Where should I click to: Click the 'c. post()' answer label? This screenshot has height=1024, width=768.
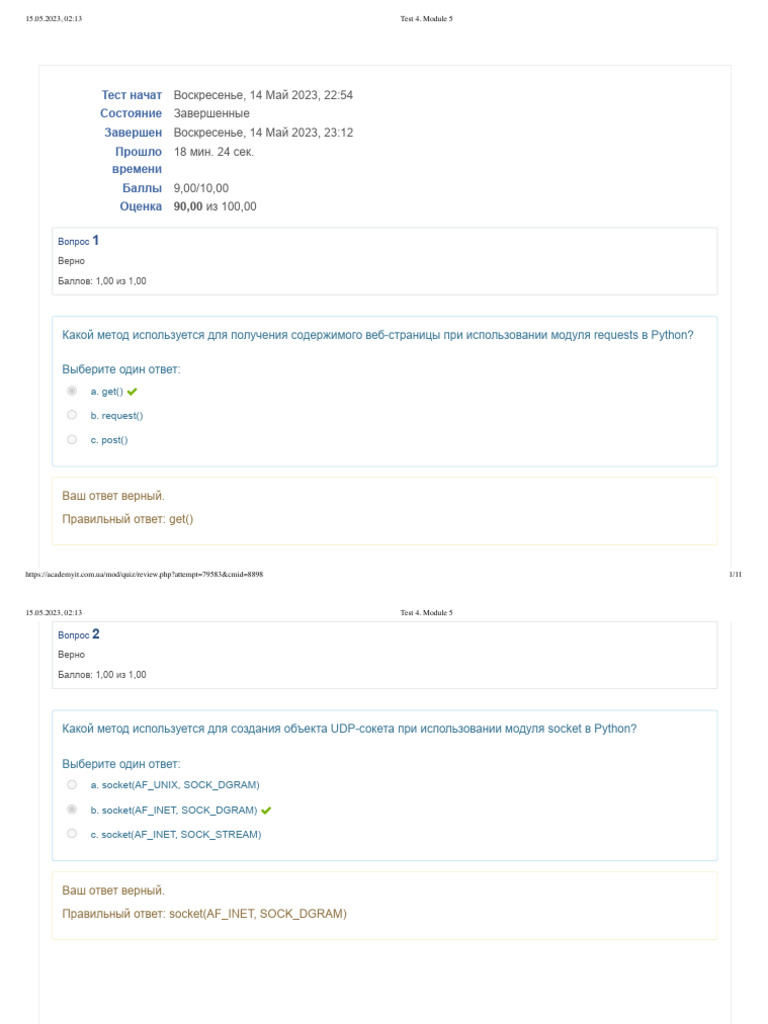110,440
